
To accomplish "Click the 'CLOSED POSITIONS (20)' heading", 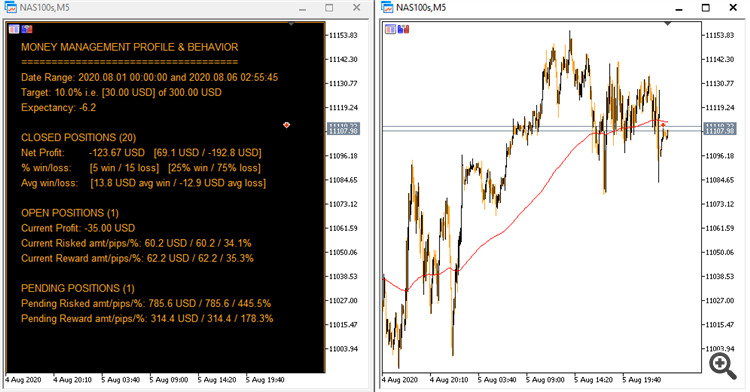I will 78,138.
